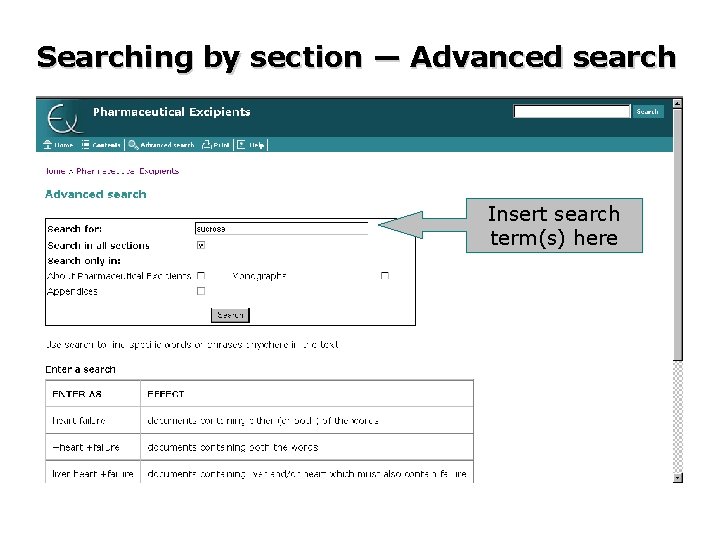Viewport: 720px width, 540px height.
Task: Enable the About Pharmaceutical Excipients checkbox
Action: coord(201,276)
